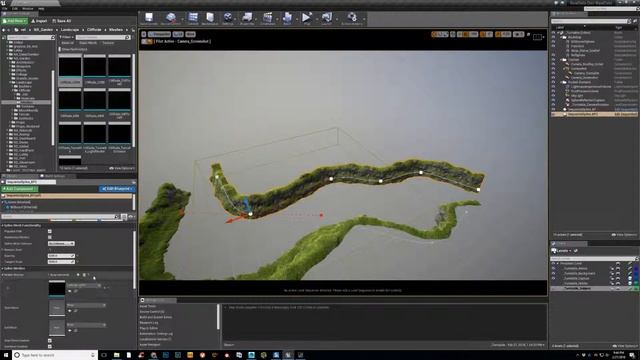
Task: Open the Marketplace toolbar icon
Action: pos(210,18)
